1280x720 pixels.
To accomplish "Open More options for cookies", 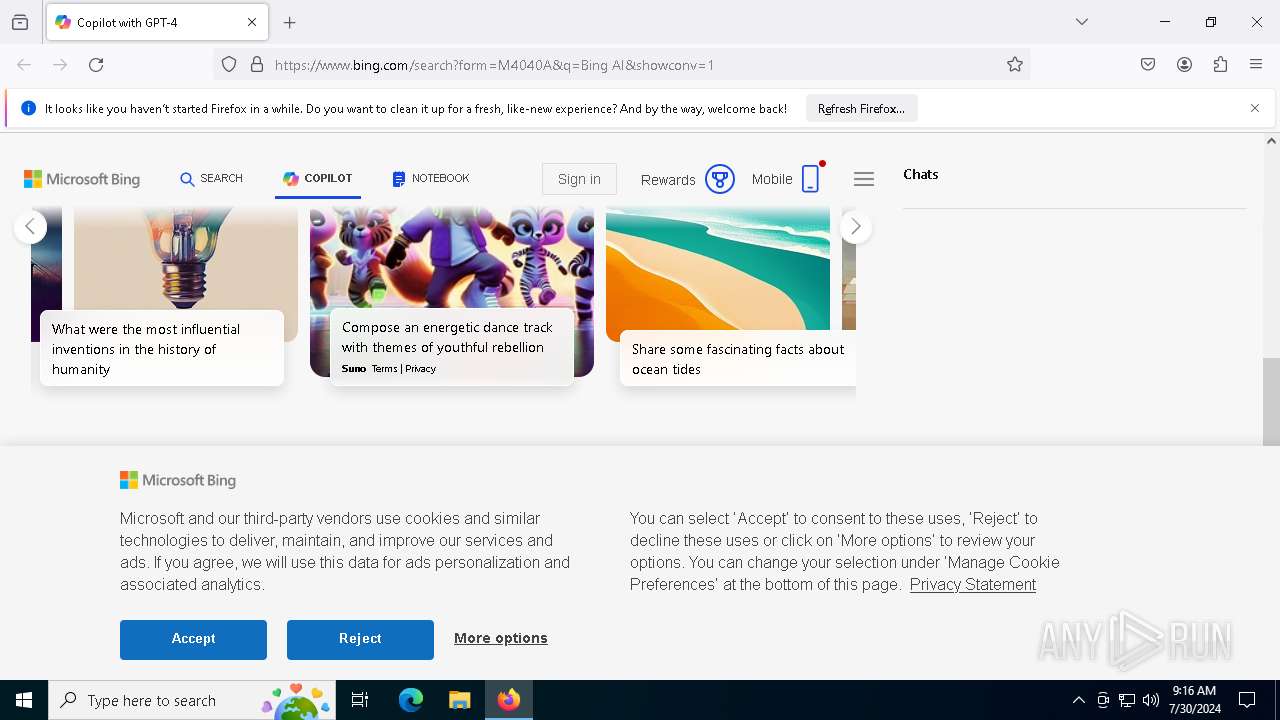I will pos(501,638).
